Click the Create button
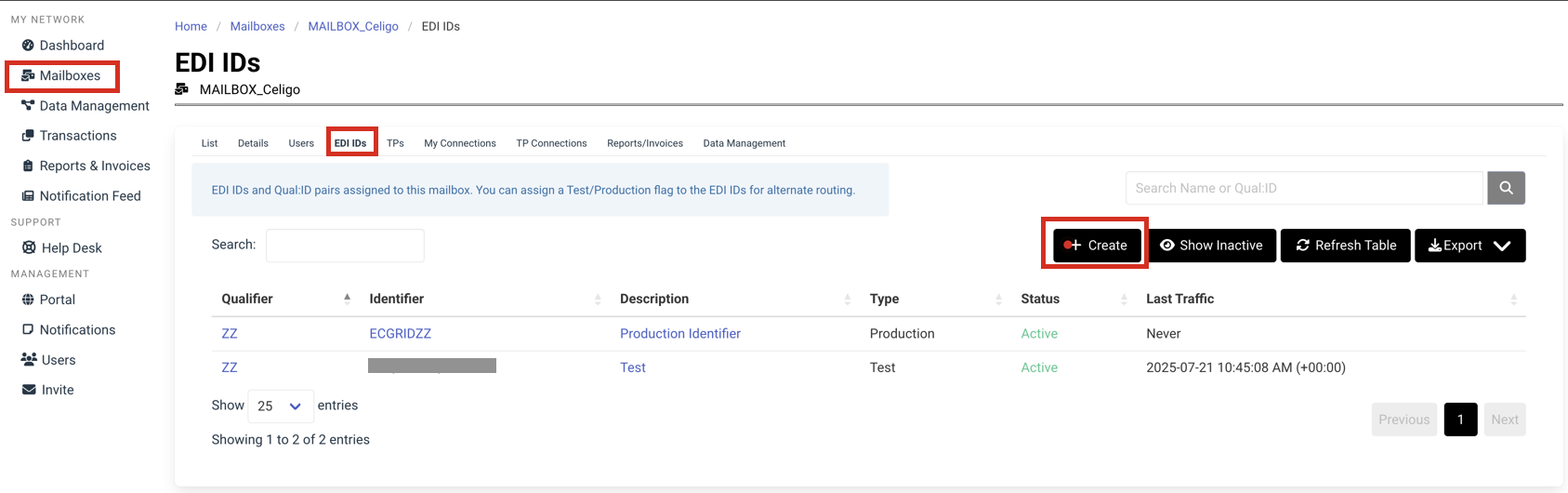This screenshot has height=493, width=1568. [1097, 246]
